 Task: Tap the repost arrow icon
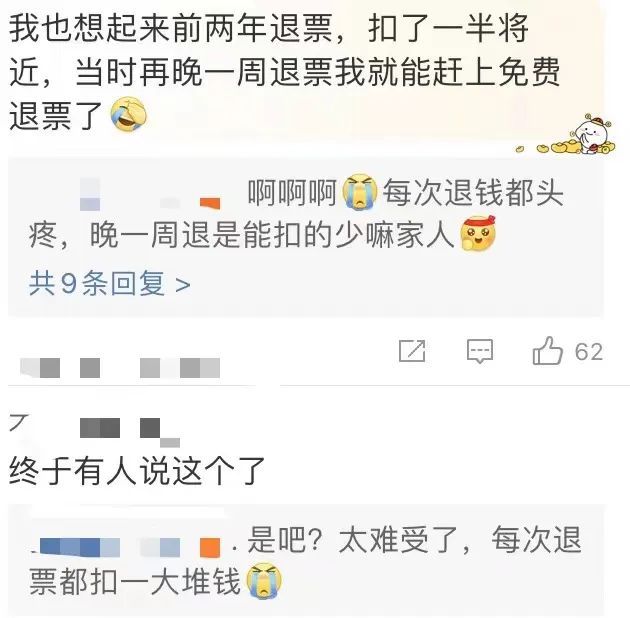pyautogui.click(x=412, y=351)
